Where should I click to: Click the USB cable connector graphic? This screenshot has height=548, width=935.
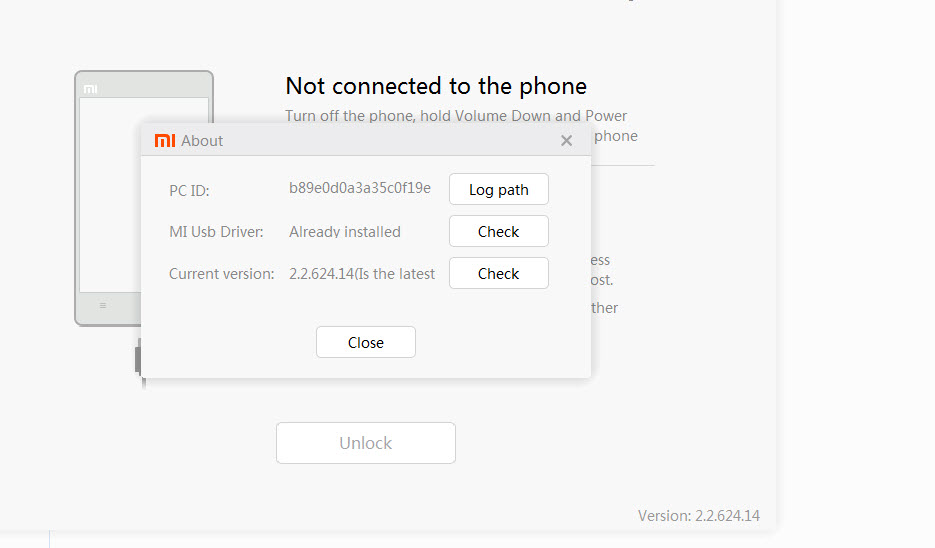[138, 358]
